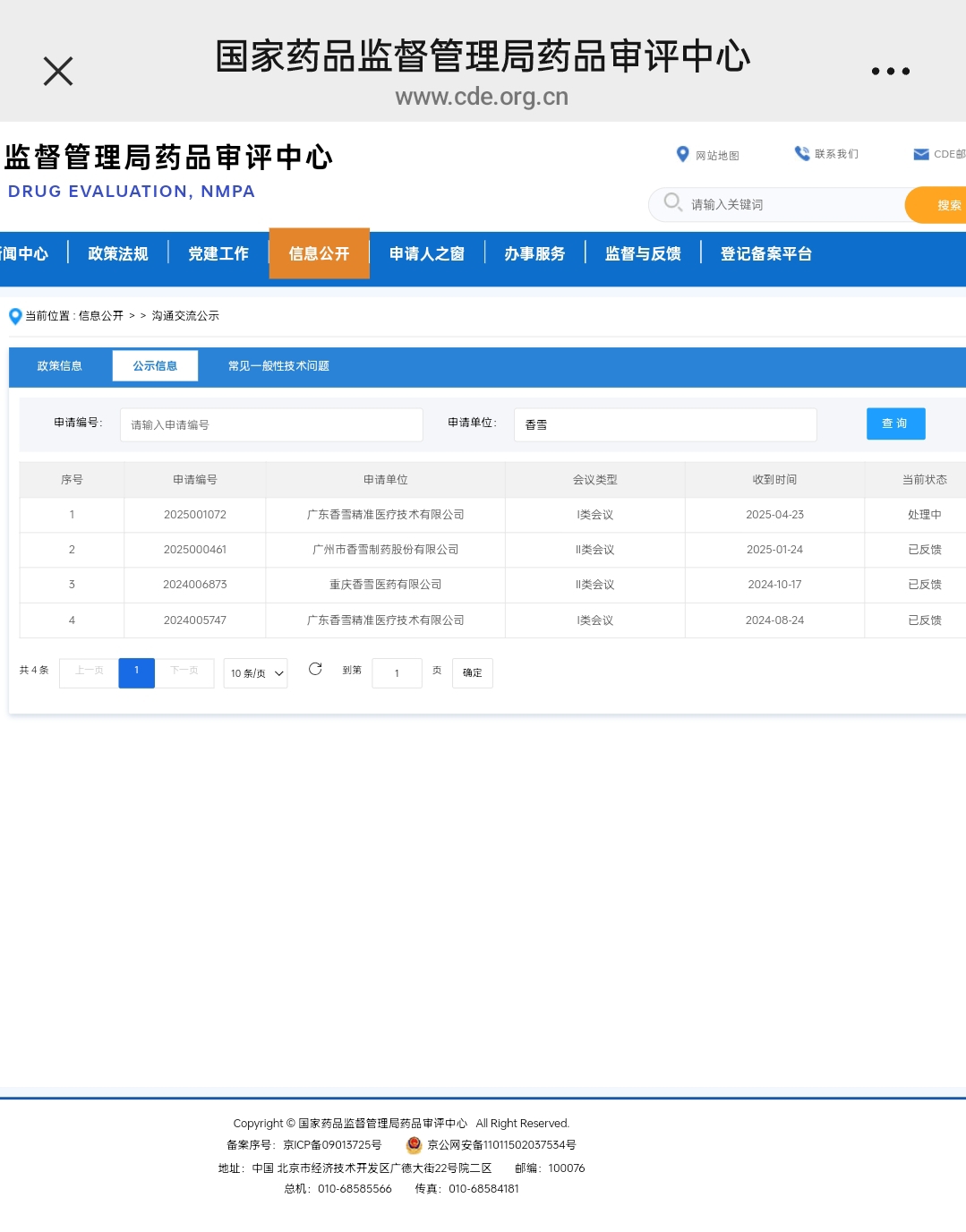Close the in-app browser with X icon
The image size is (966, 1232).
pyautogui.click(x=58, y=72)
